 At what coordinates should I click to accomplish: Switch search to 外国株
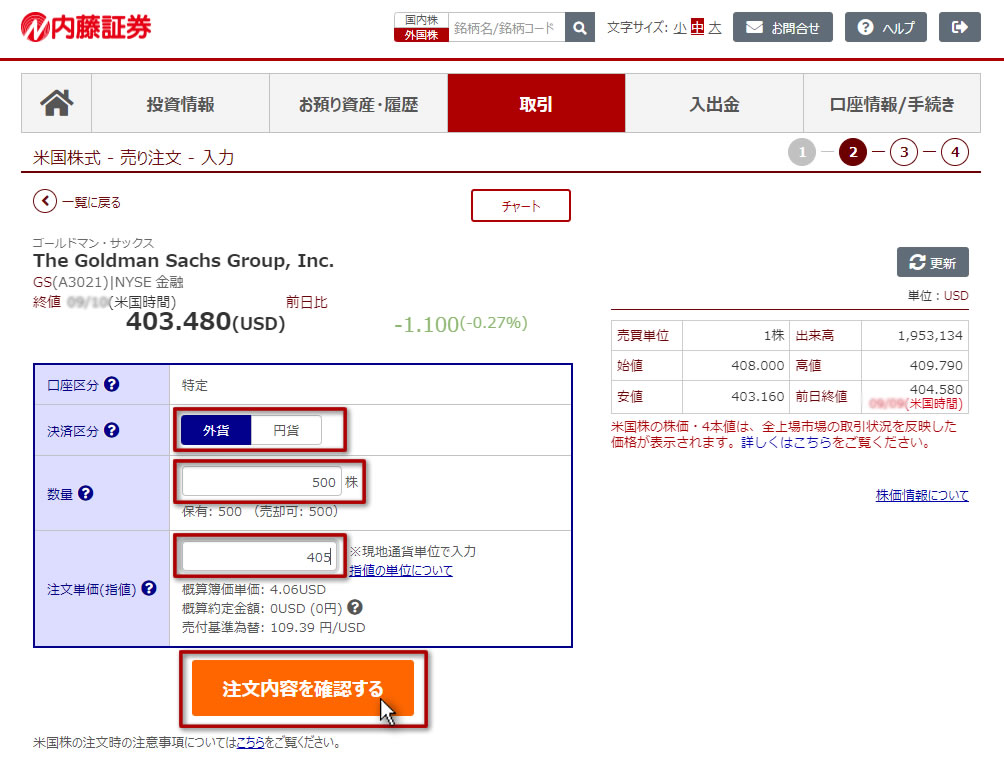421,35
